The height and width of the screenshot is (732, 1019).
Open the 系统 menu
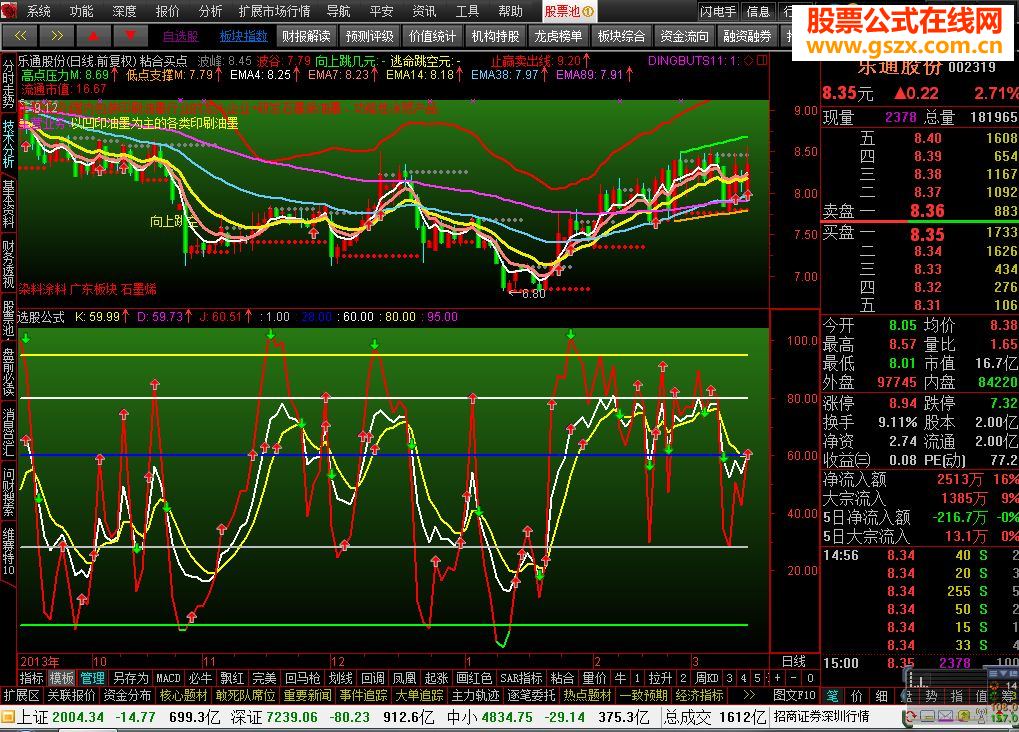coord(39,11)
